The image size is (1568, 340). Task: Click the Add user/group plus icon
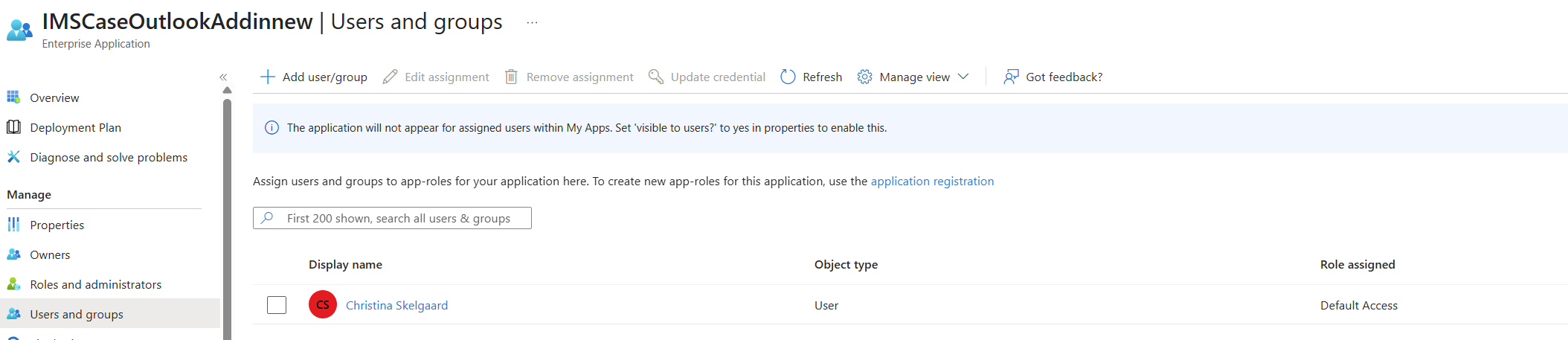[268, 77]
